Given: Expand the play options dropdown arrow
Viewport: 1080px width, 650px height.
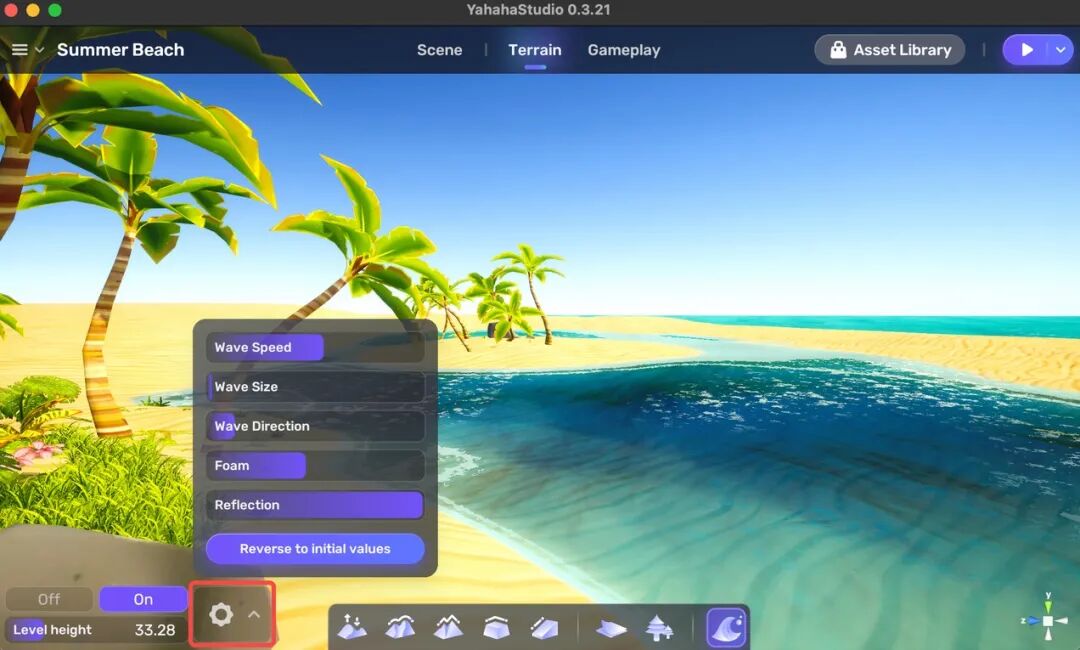Looking at the screenshot, I should point(1061,50).
